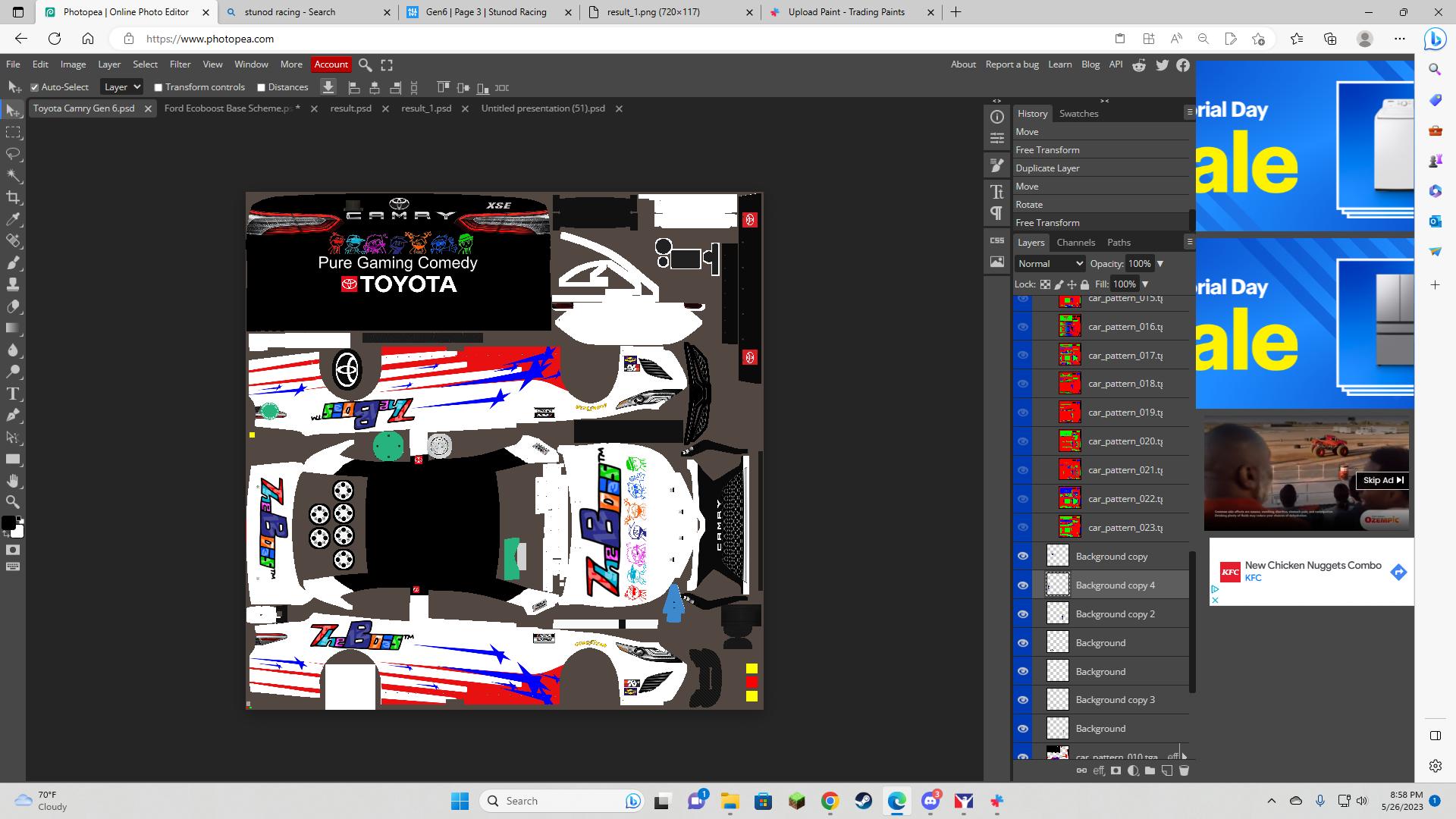Viewport: 1456px width, 819px height.
Task: Open the Filter menu
Action: (180, 64)
